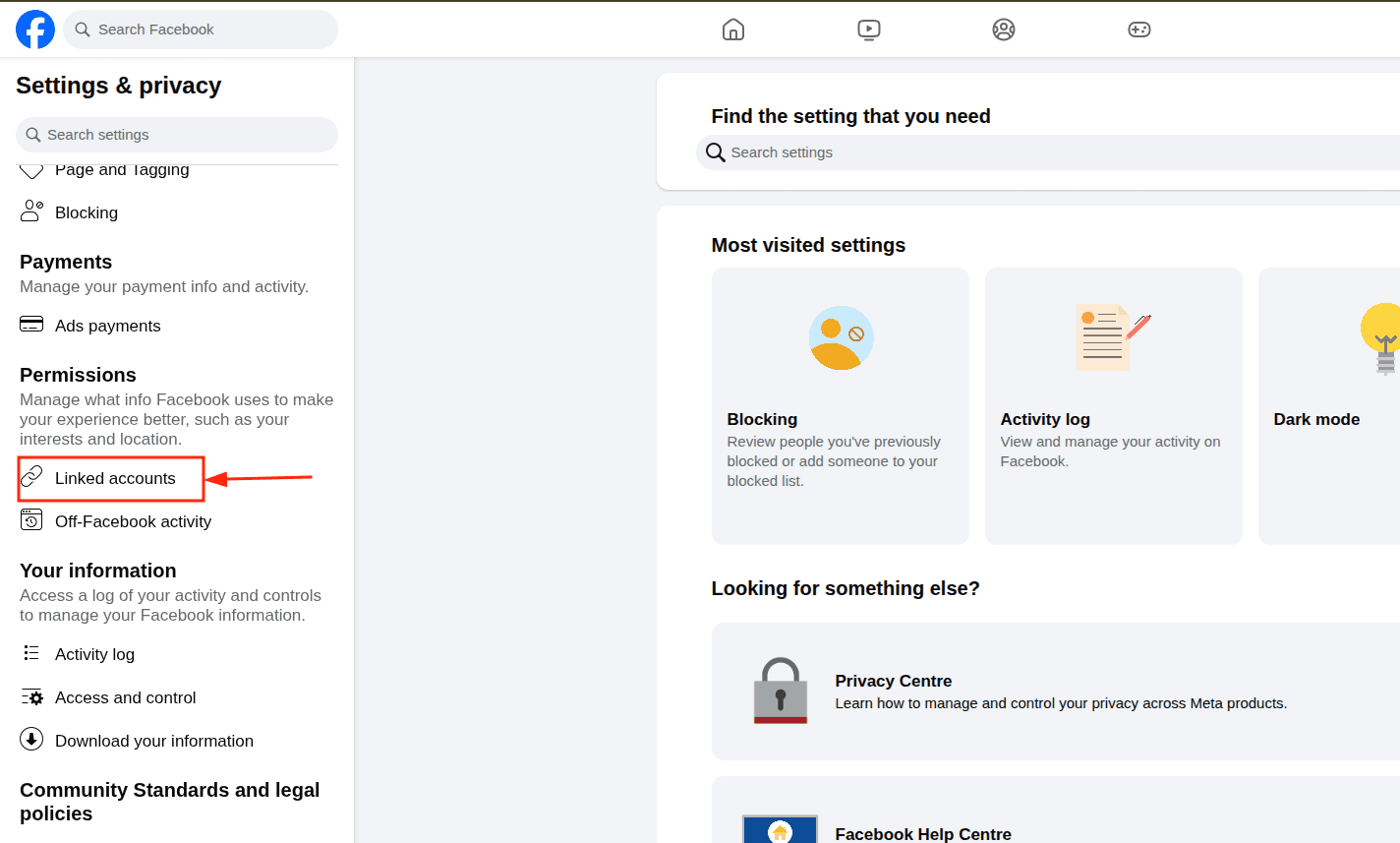
Task: Click the Download your information arrow icon
Action: point(31,740)
